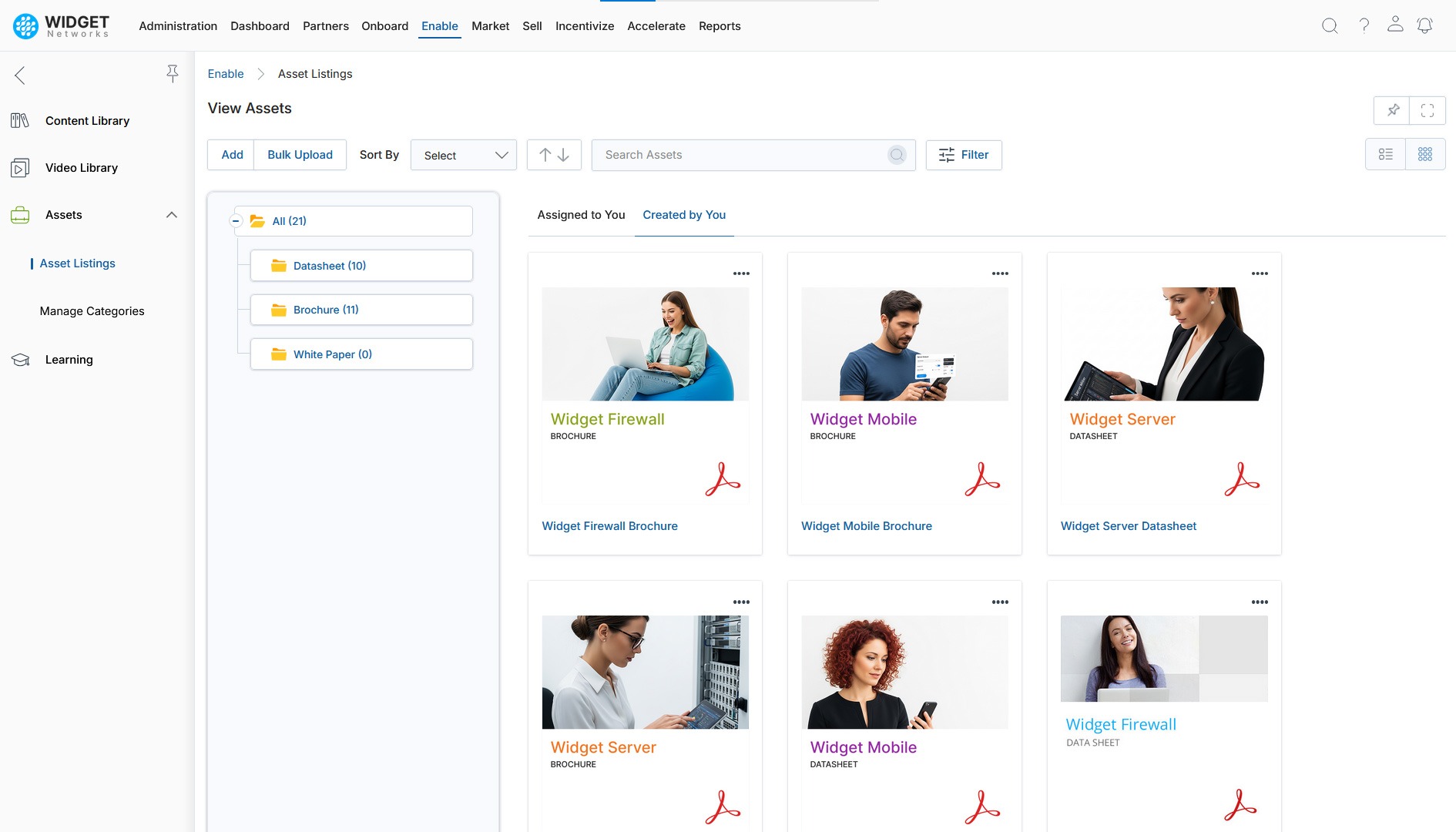Select the Brochure (11) folder
This screenshot has height=832, width=1456.
click(326, 310)
